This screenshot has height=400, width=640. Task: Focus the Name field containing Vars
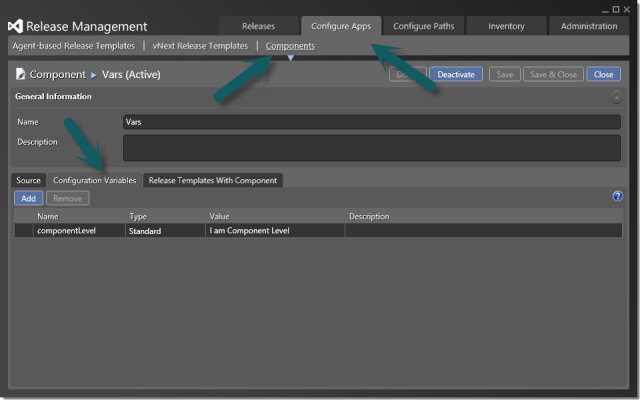coord(372,122)
